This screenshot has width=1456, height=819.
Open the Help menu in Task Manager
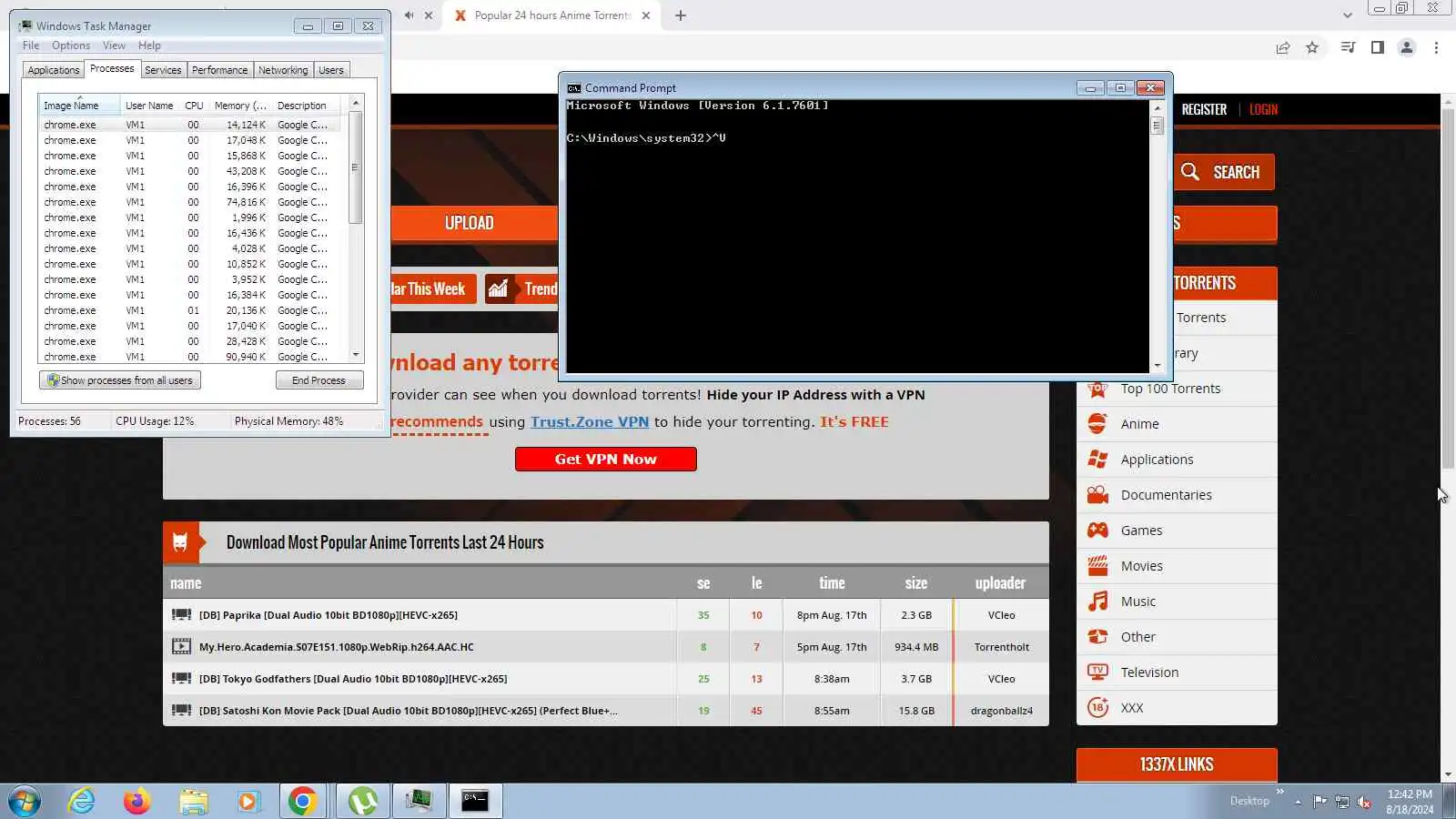coord(149,45)
